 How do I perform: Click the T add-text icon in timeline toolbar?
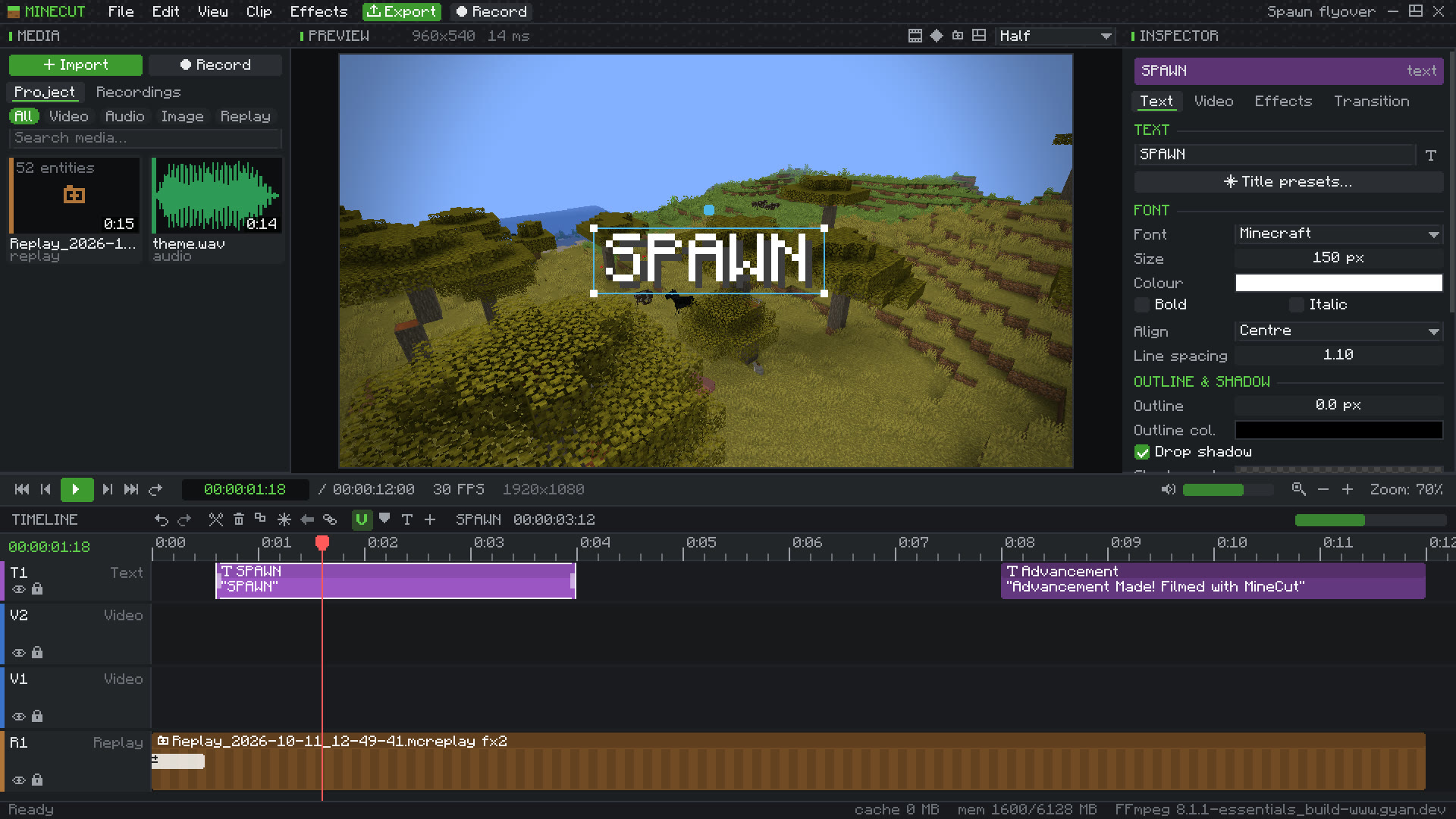(x=407, y=519)
